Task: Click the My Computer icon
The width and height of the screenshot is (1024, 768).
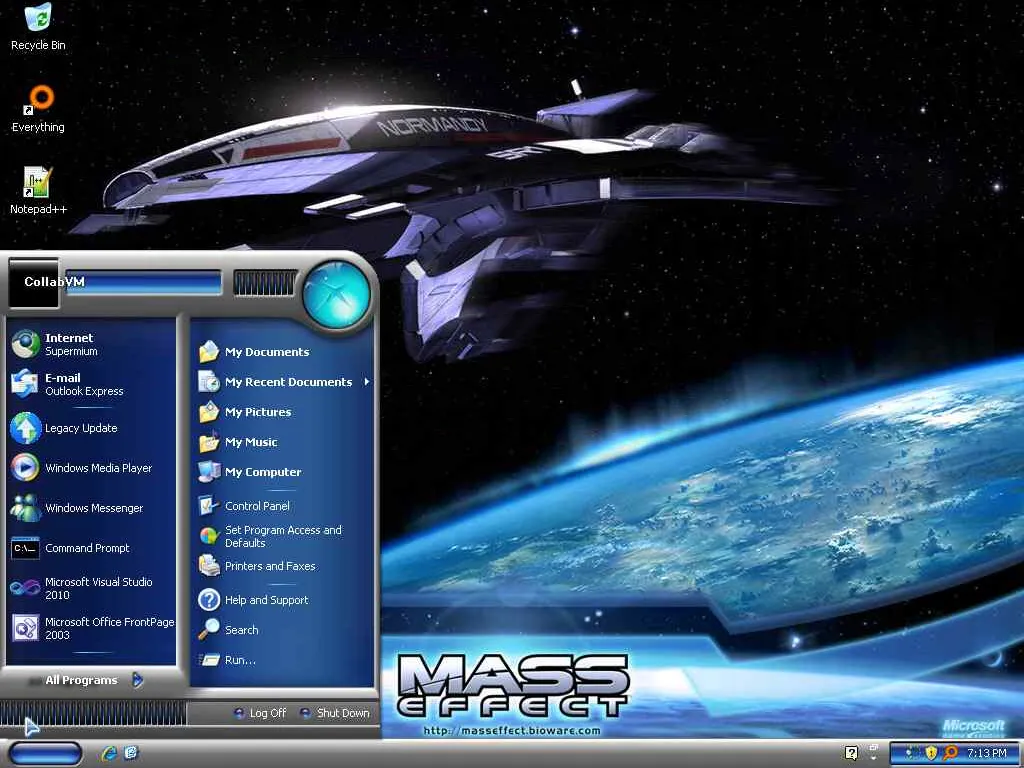Action: (209, 472)
